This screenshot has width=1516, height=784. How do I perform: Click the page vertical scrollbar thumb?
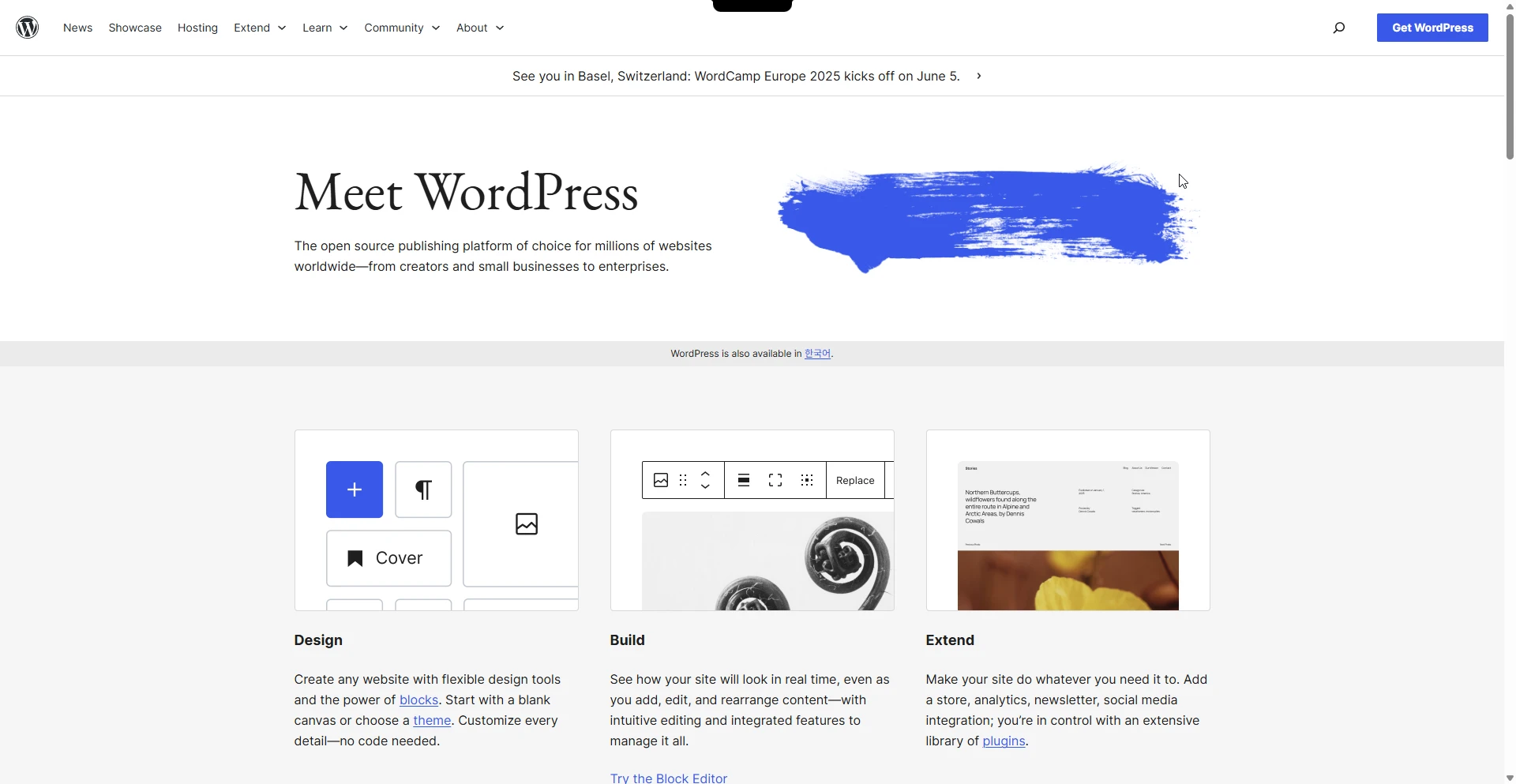pyautogui.click(x=1510, y=87)
